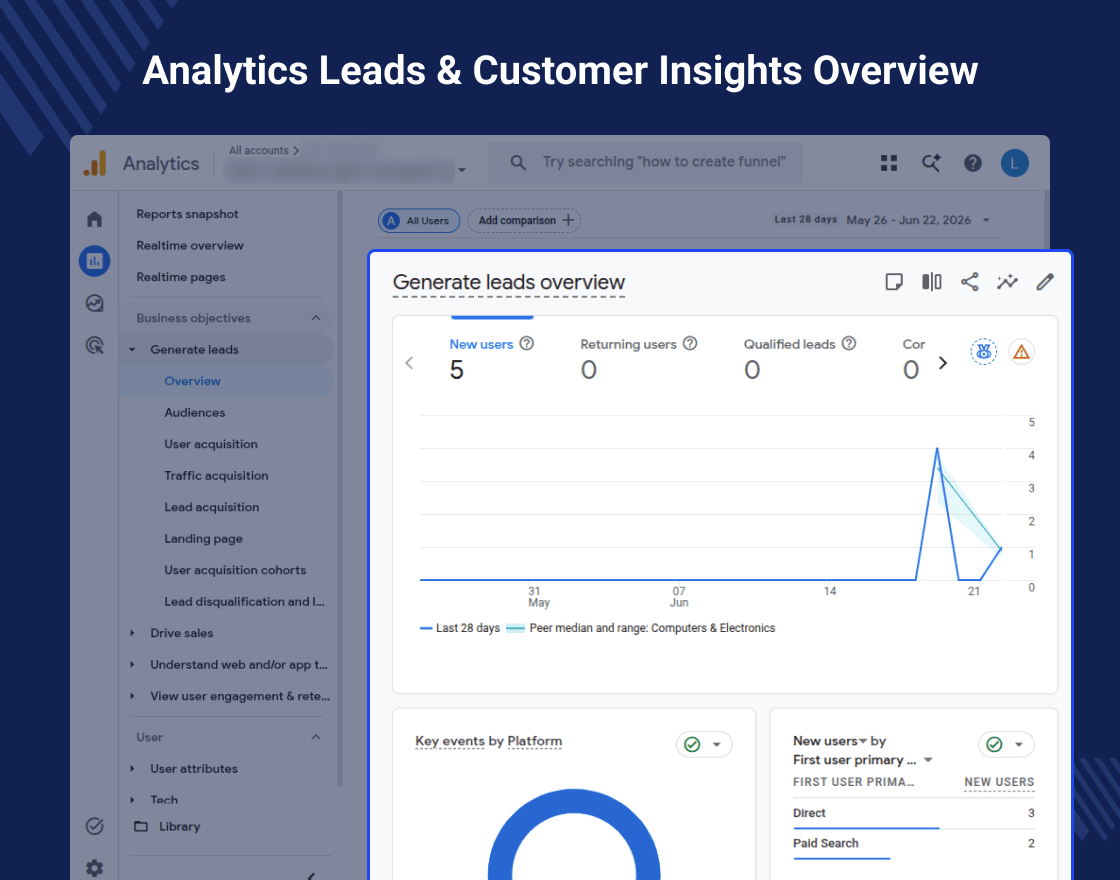1120x880 pixels.
Task: Open Lead disqualification report
Action: pos(244,601)
